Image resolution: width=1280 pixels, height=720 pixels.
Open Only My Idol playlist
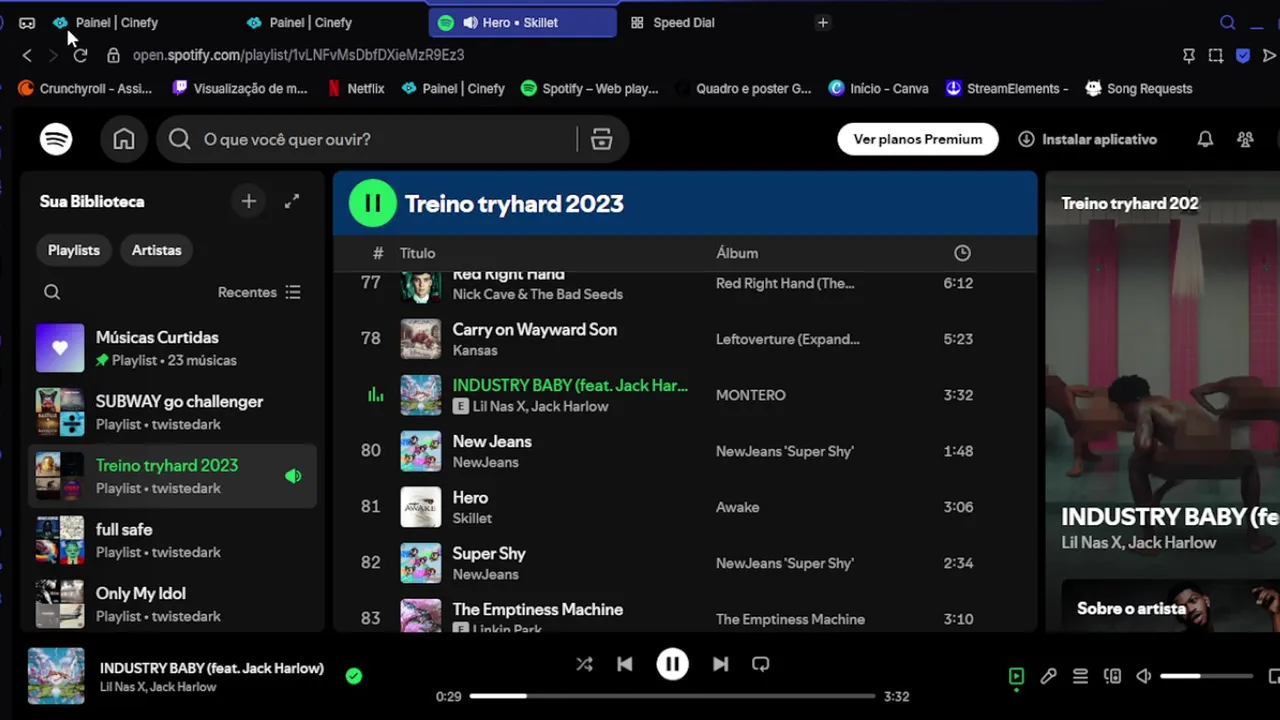172,604
